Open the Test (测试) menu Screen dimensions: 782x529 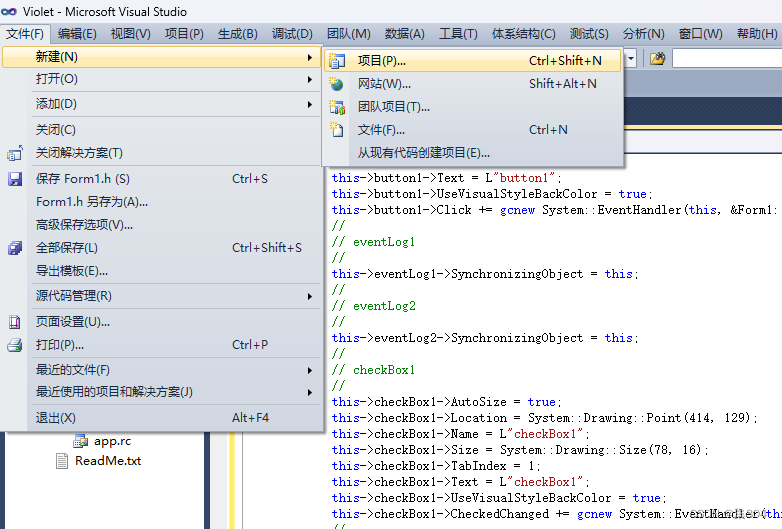(589, 34)
